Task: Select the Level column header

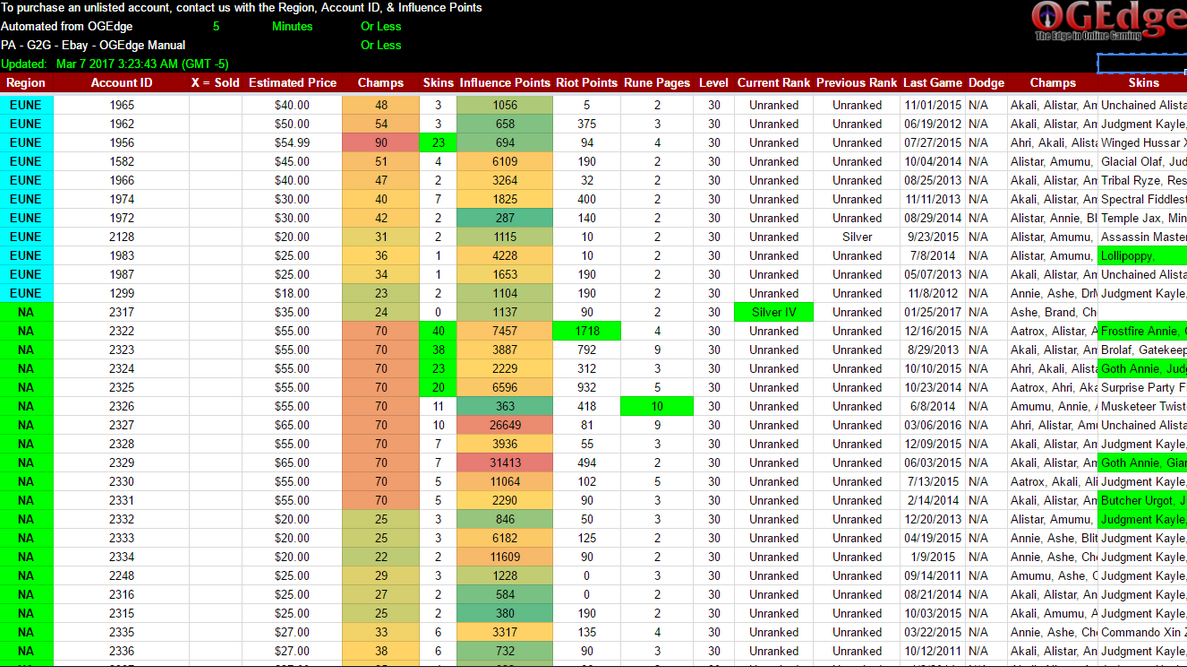Action: [714, 83]
